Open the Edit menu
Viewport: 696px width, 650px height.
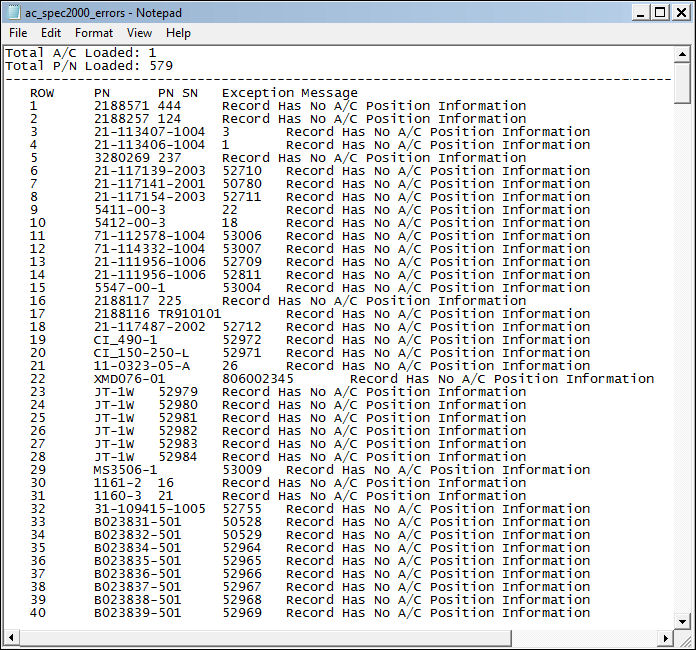(51, 33)
